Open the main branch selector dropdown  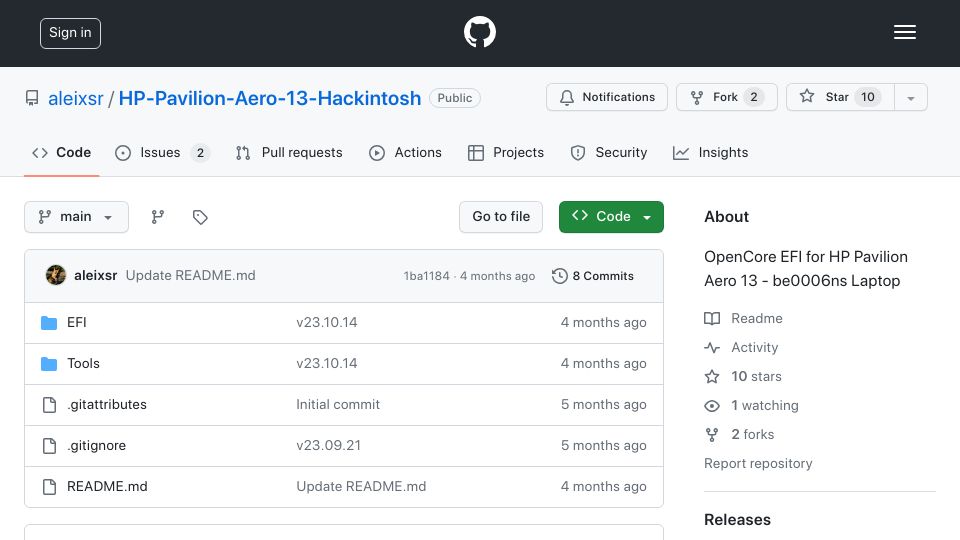(x=77, y=217)
